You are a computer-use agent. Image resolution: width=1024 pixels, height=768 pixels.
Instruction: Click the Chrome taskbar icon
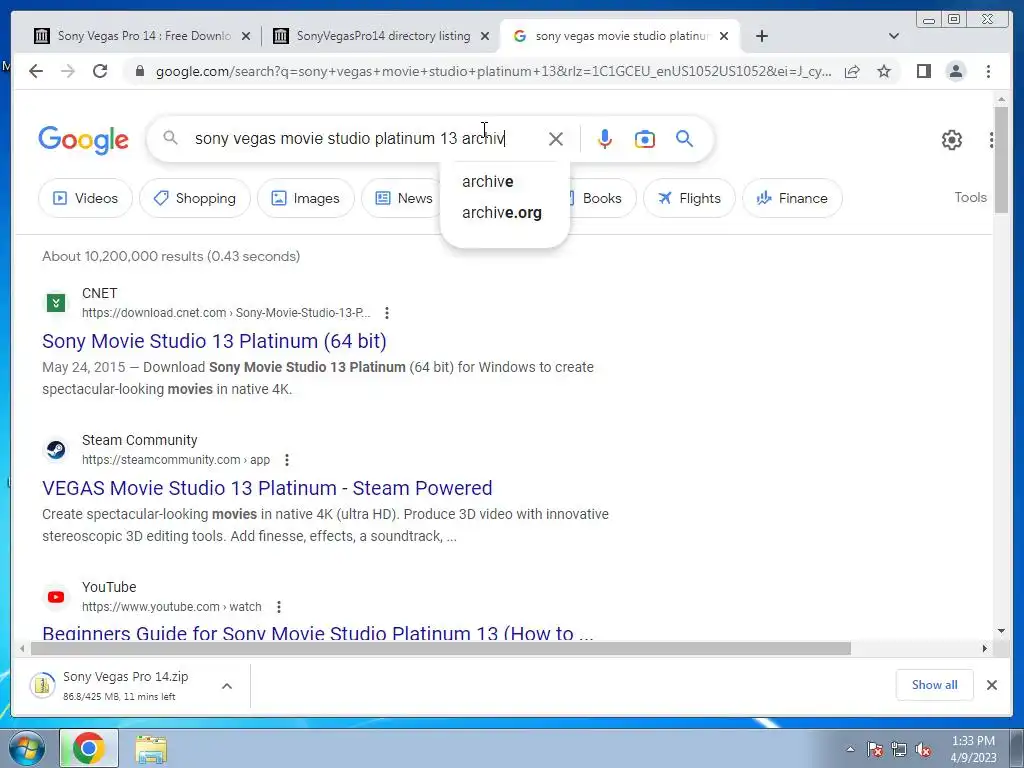point(89,748)
